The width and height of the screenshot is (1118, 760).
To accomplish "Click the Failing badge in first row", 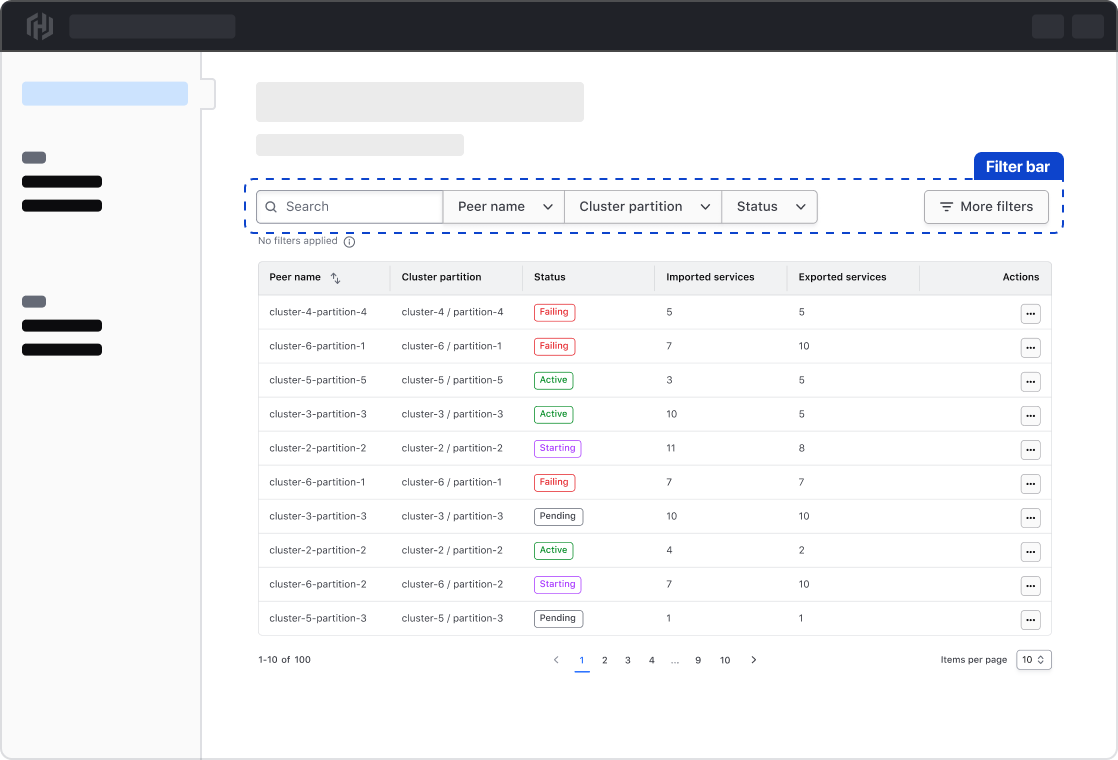I will (554, 312).
